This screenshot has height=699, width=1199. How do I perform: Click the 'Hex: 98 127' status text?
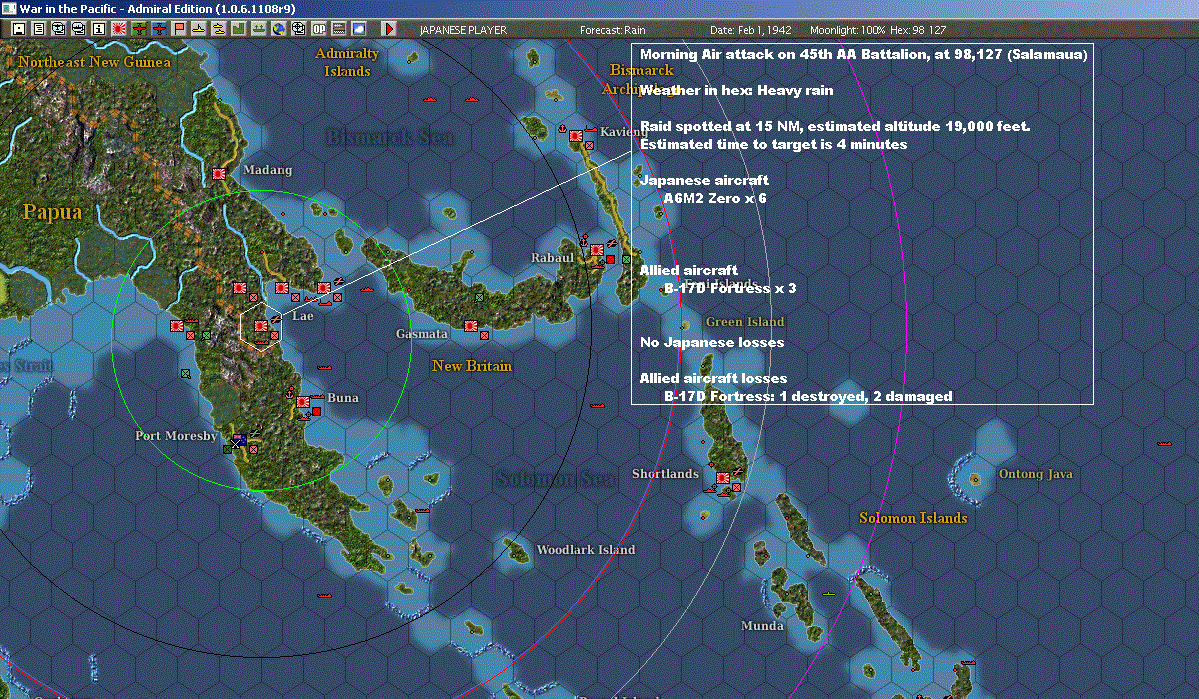918,30
